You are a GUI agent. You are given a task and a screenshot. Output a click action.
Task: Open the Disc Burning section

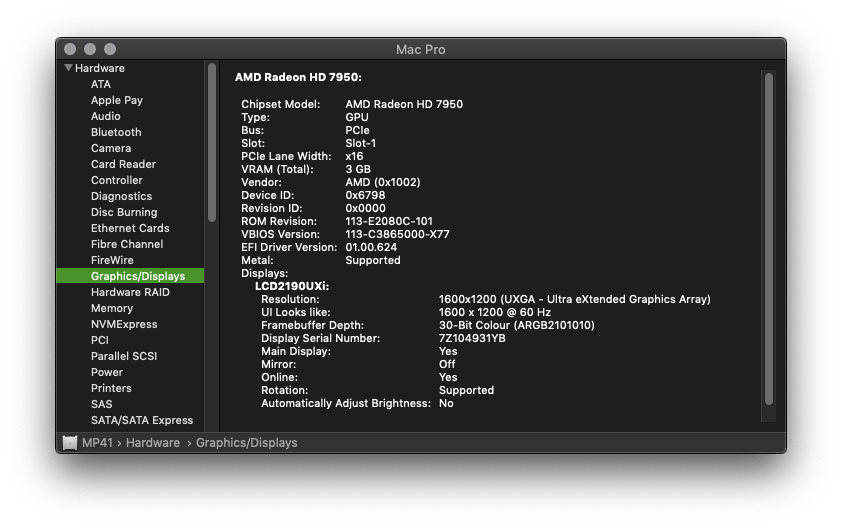(124, 212)
